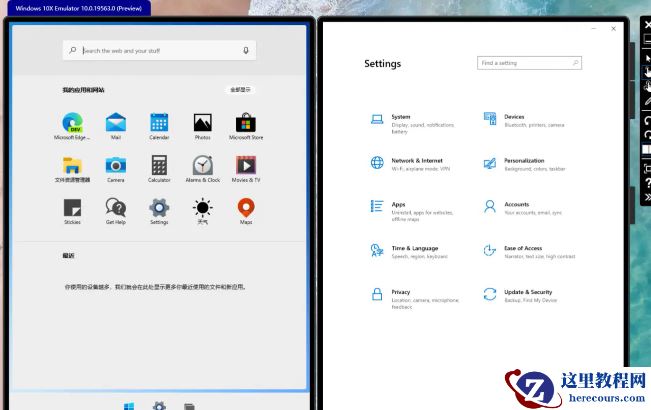Open Network & Internet settings
651x410 pixels.
point(411,164)
